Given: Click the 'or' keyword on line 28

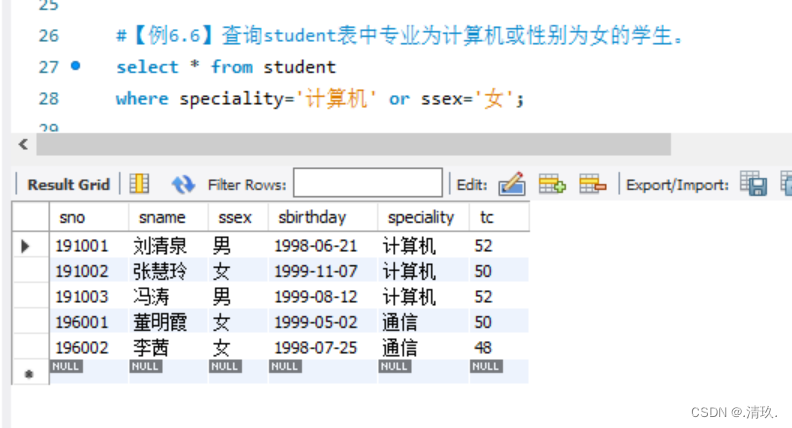Looking at the screenshot, I should coord(399,99).
